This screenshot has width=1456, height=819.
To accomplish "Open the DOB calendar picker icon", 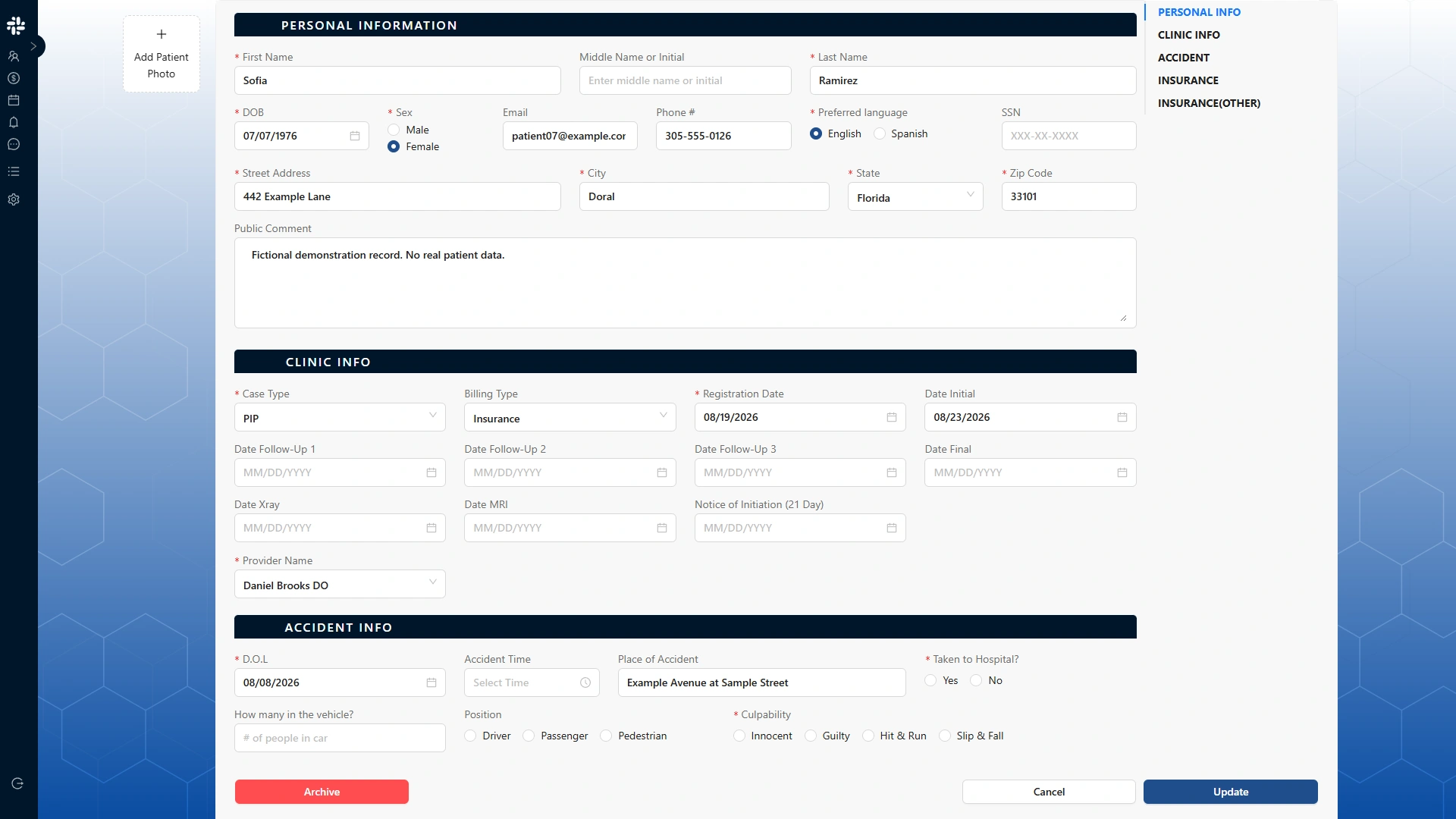I will (x=355, y=136).
